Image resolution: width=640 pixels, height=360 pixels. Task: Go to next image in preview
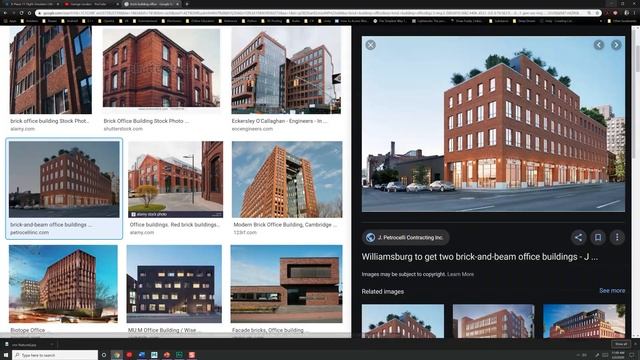pyautogui.click(x=616, y=45)
